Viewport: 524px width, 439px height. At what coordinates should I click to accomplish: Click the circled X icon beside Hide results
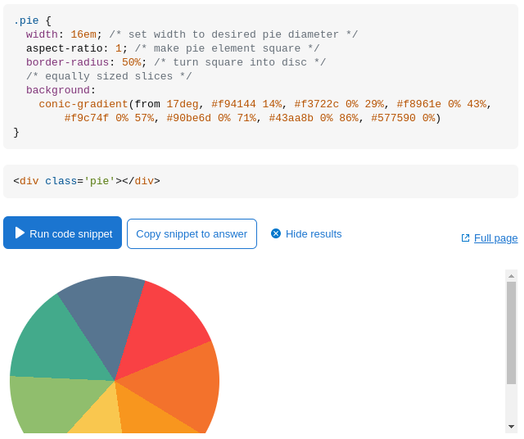[x=276, y=234]
